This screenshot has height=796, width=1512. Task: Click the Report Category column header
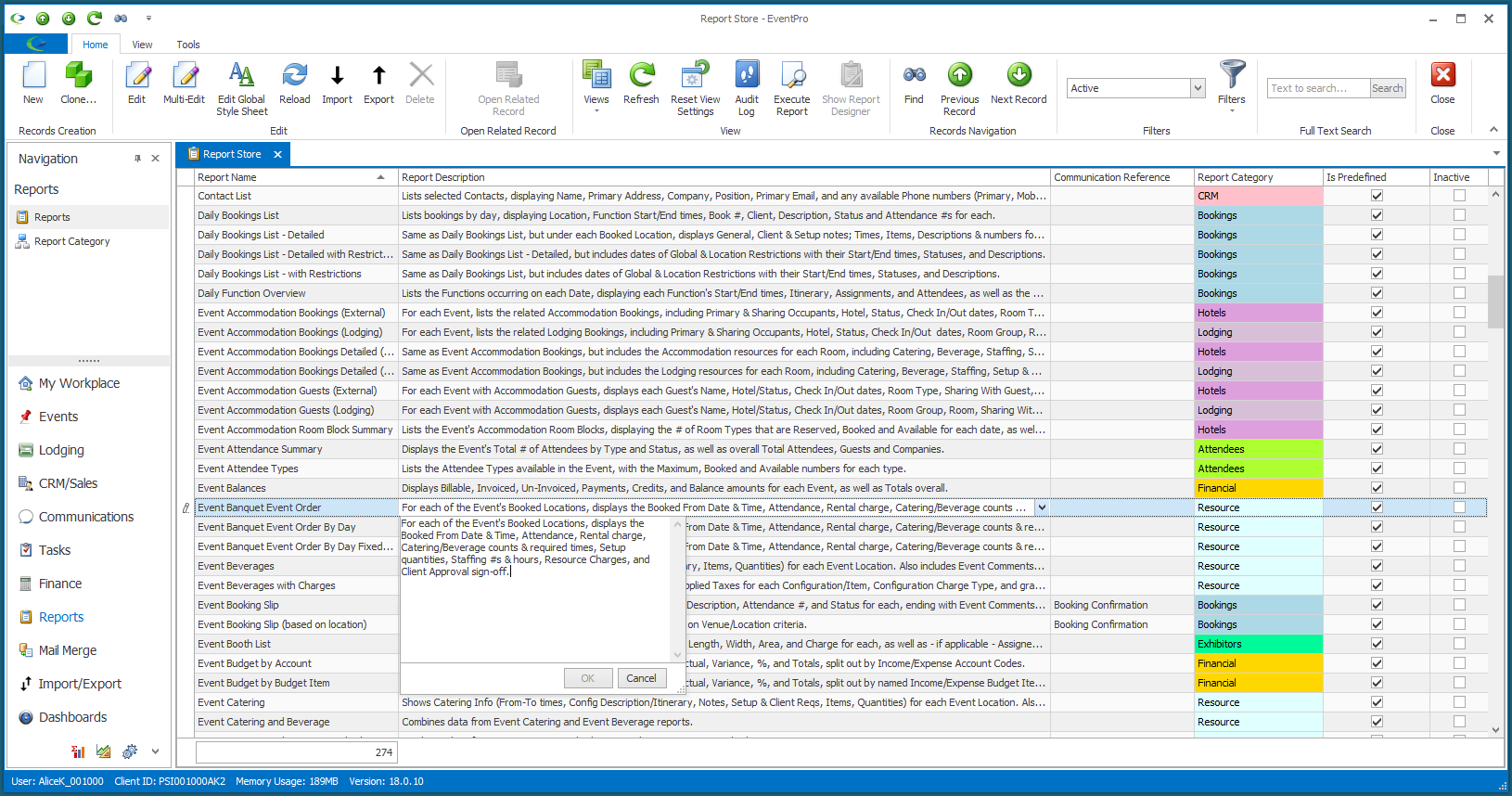pyautogui.click(x=1258, y=177)
